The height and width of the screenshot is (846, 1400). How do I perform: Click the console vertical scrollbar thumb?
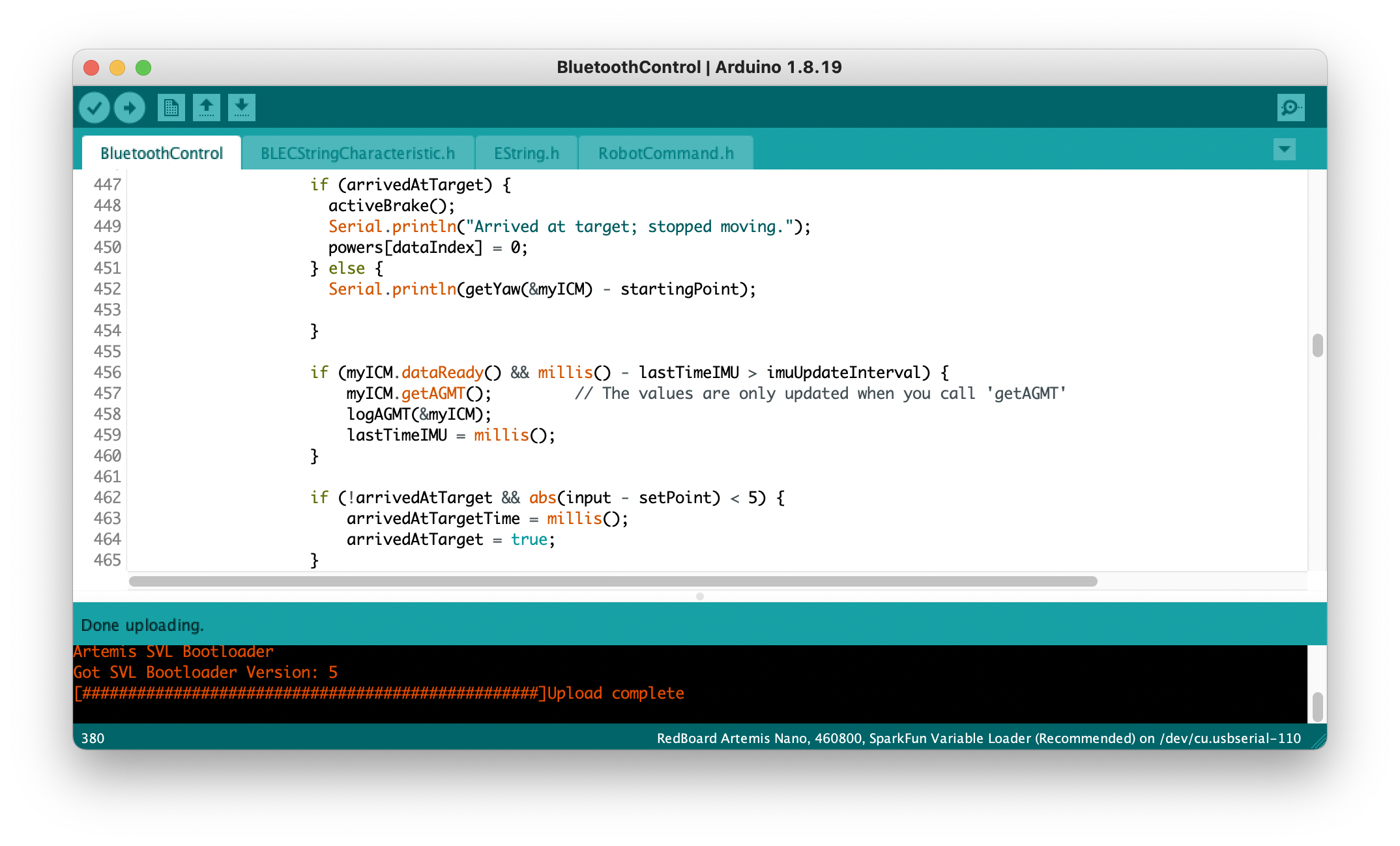tap(1317, 707)
